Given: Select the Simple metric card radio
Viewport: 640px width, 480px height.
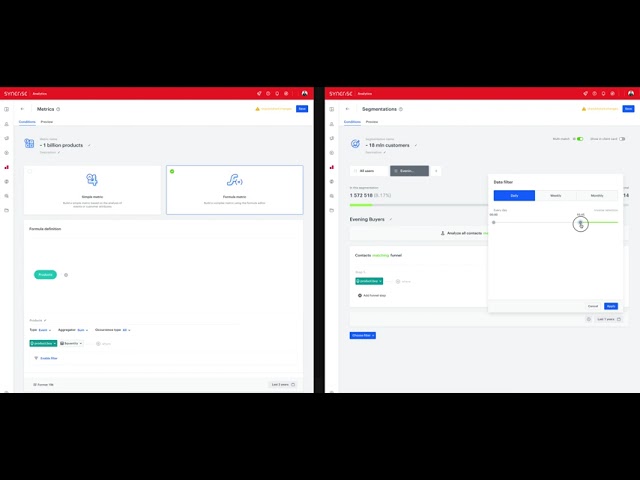Looking at the screenshot, I should click(30, 171).
